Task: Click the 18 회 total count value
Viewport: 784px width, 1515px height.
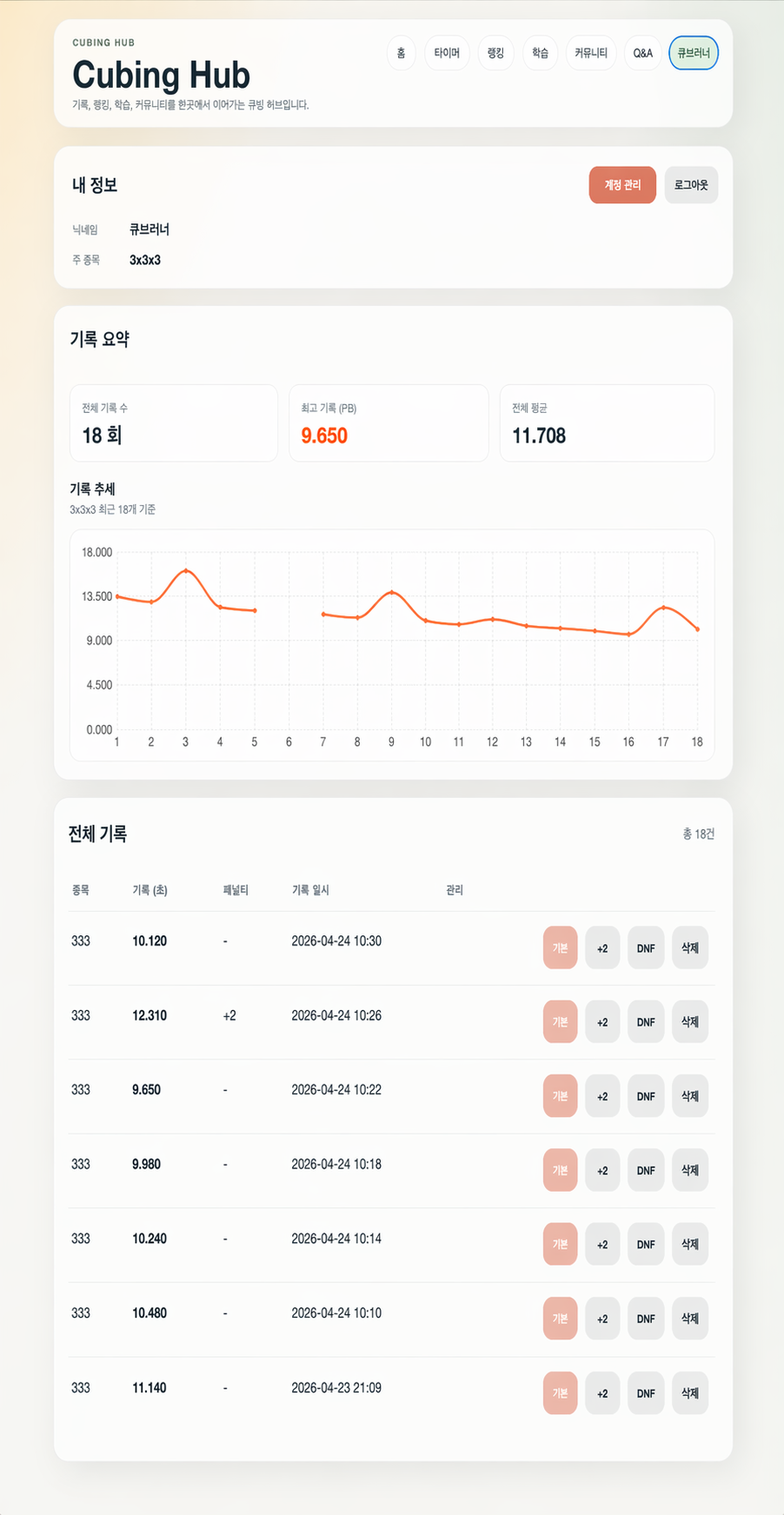Action: pos(102,436)
